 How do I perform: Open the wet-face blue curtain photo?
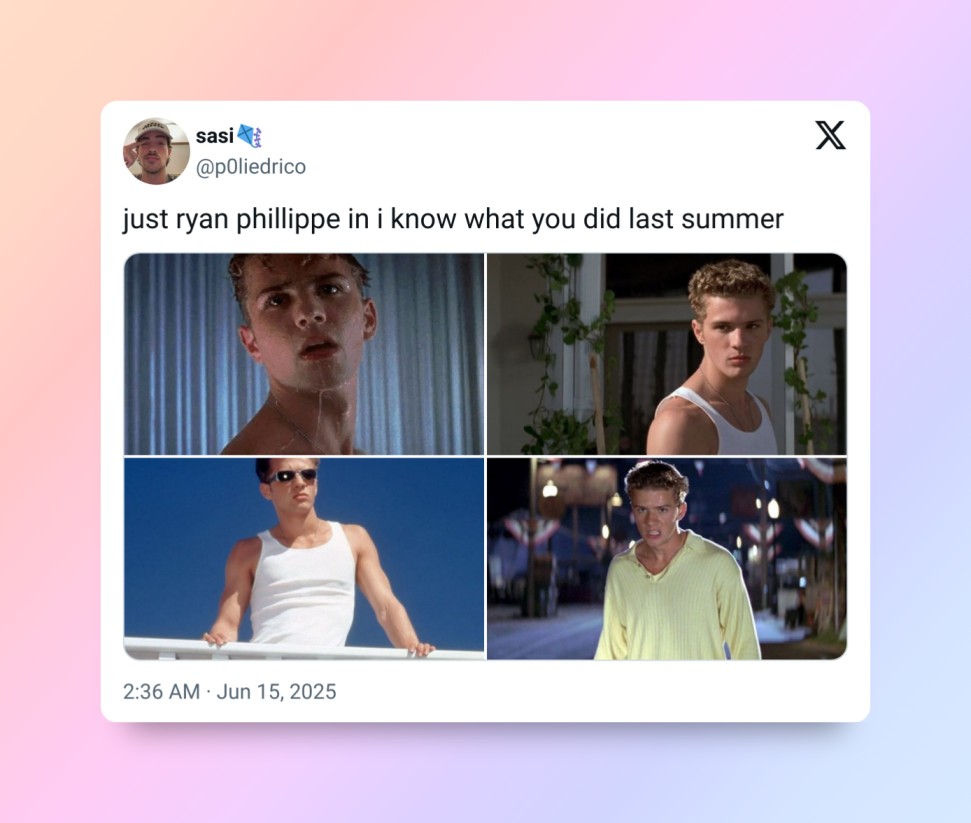click(304, 354)
